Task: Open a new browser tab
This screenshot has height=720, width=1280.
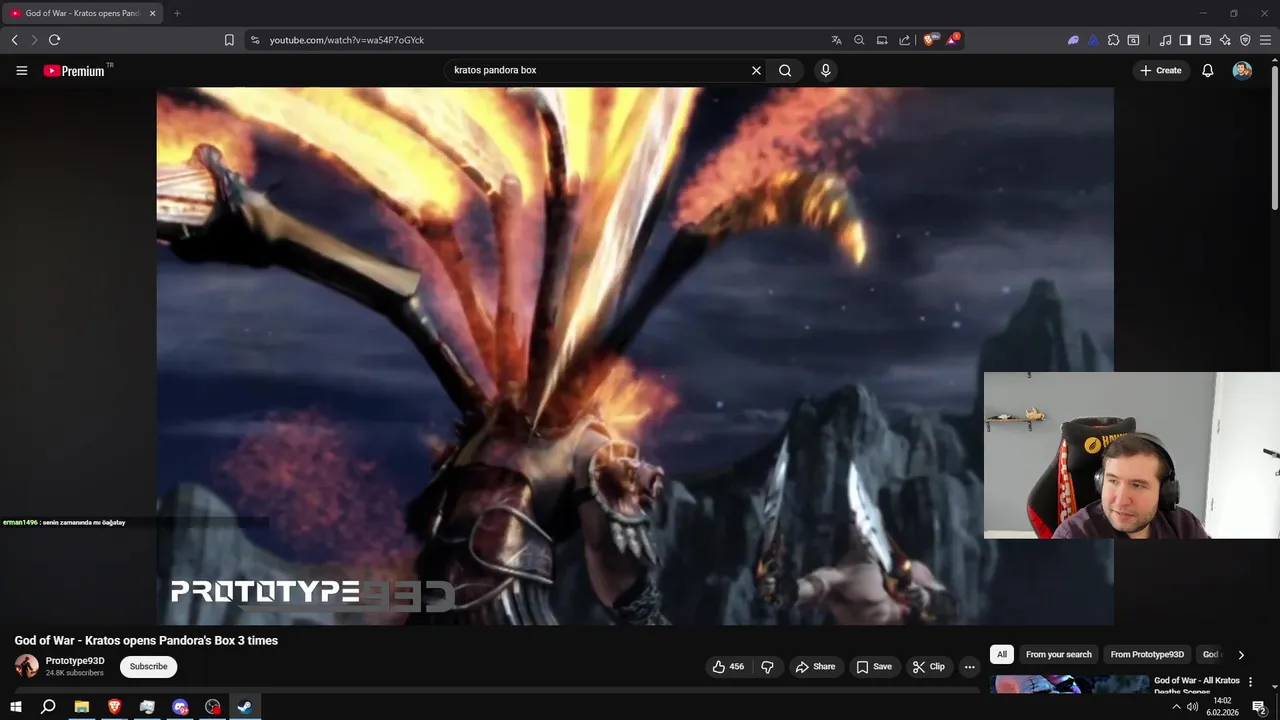Action: pos(177,13)
